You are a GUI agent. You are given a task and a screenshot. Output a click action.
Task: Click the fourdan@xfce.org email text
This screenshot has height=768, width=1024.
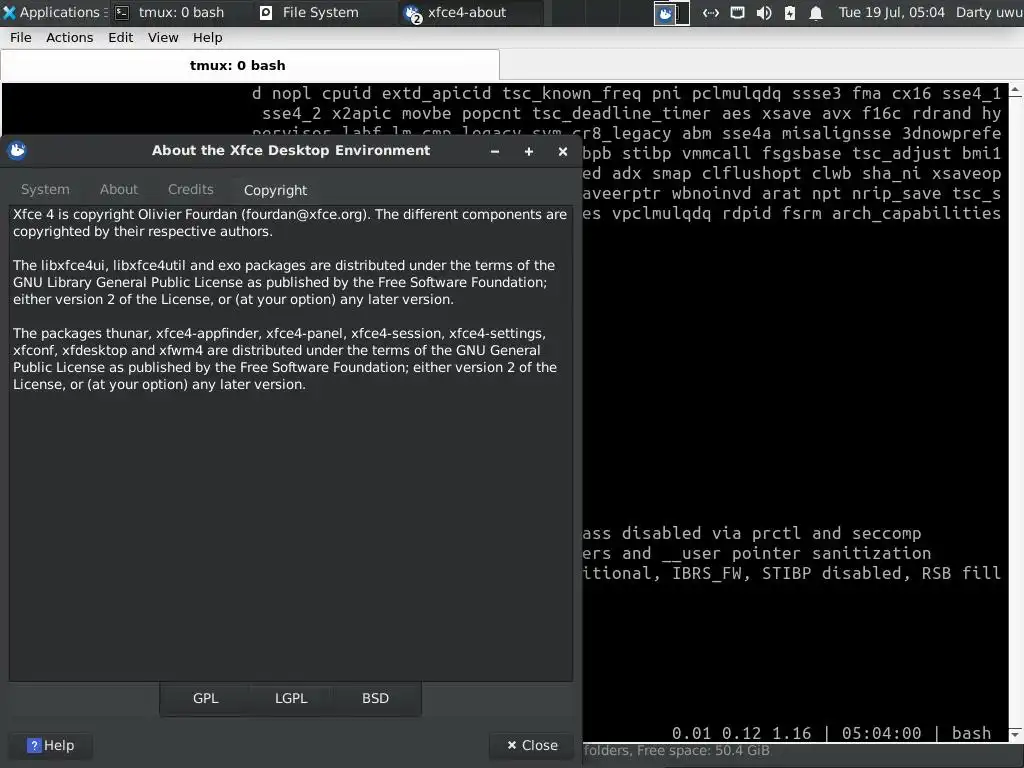click(304, 214)
